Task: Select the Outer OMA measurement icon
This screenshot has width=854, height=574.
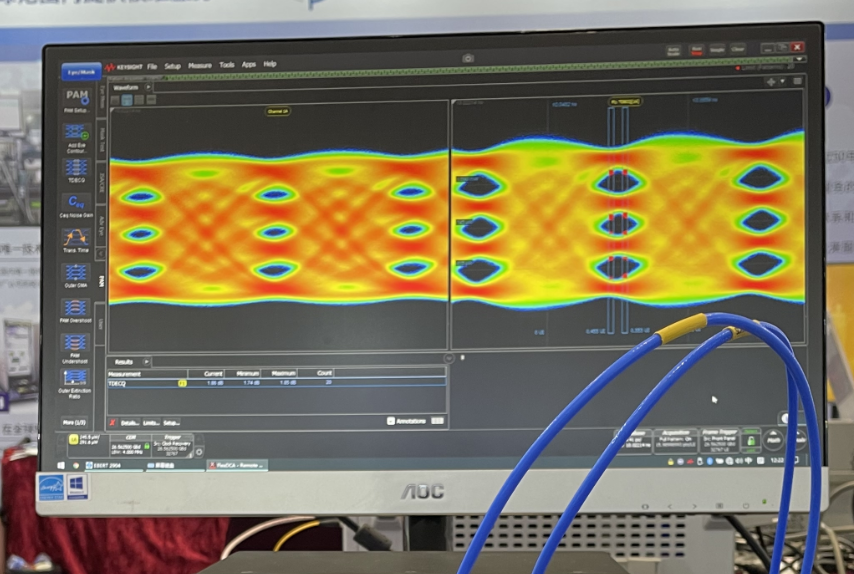Action: coord(76,273)
